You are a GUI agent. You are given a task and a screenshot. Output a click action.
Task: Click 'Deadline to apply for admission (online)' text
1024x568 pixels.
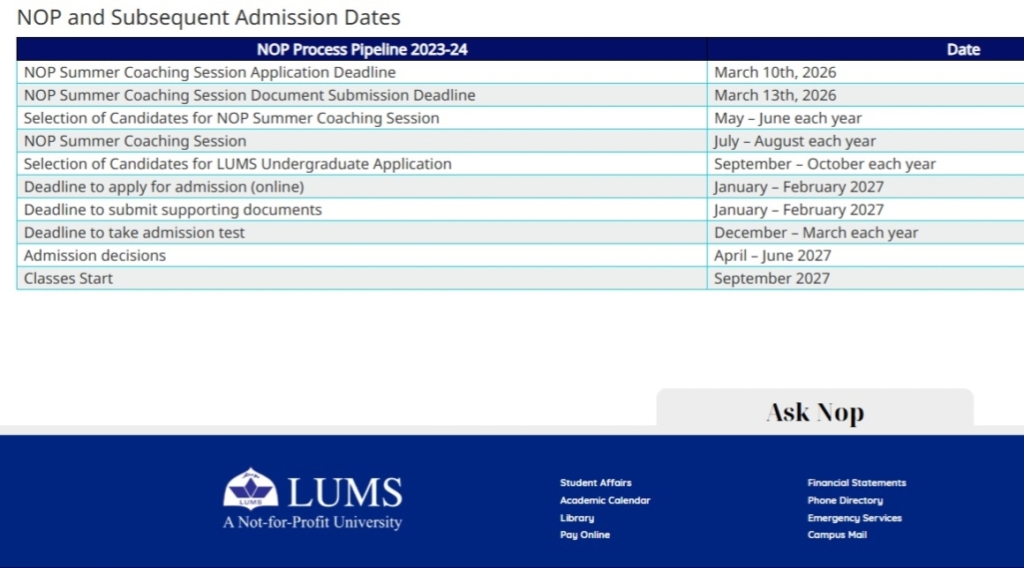coord(164,187)
